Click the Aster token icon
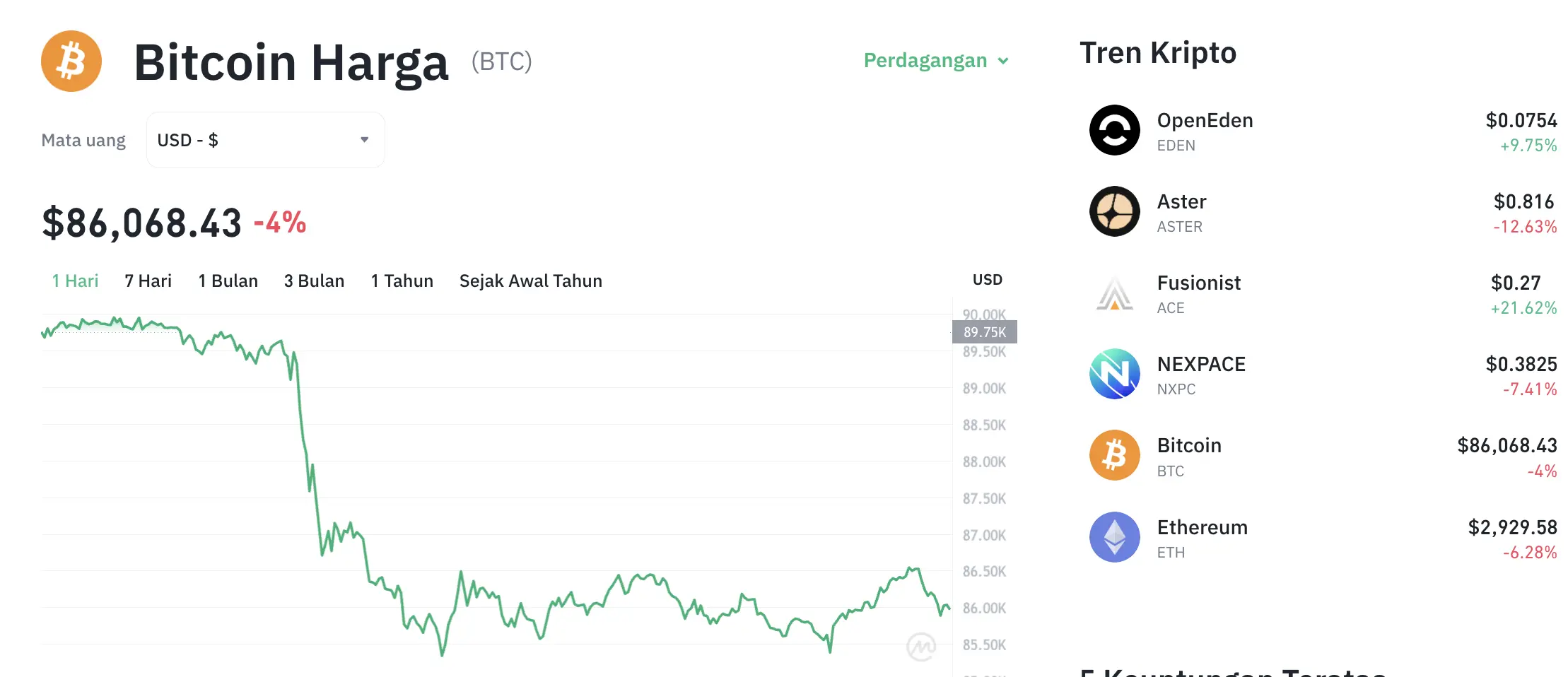 pyautogui.click(x=1113, y=211)
